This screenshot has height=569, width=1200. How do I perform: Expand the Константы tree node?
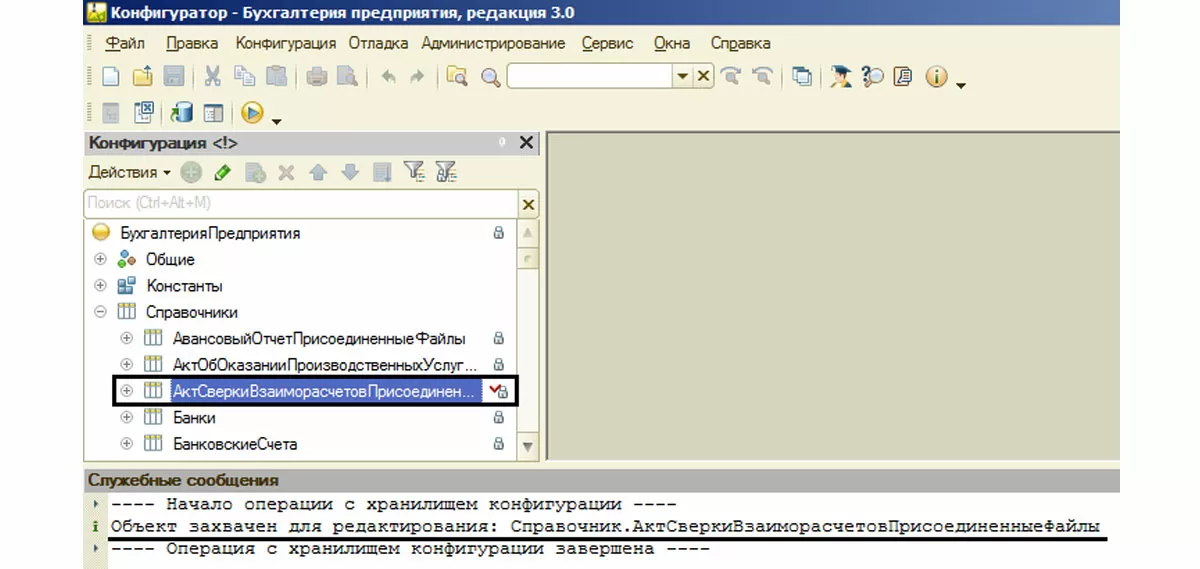pyautogui.click(x=100, y=285)
